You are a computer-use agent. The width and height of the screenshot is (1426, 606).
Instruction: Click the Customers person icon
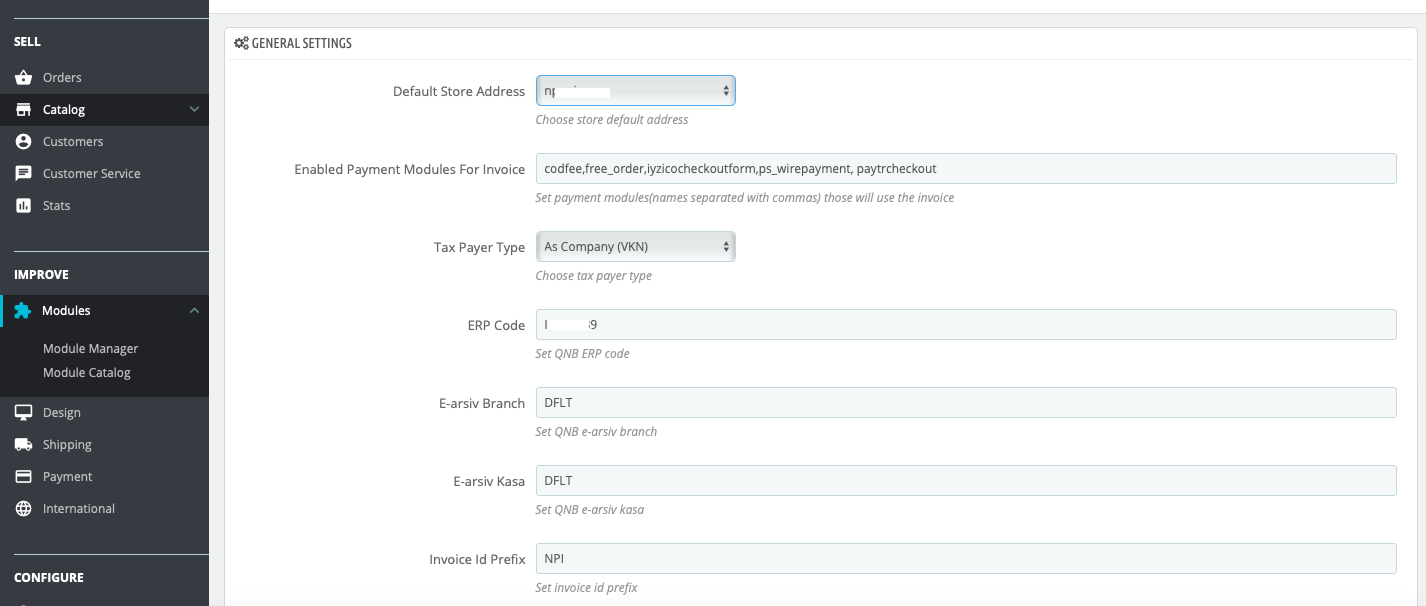coord(23,142)
